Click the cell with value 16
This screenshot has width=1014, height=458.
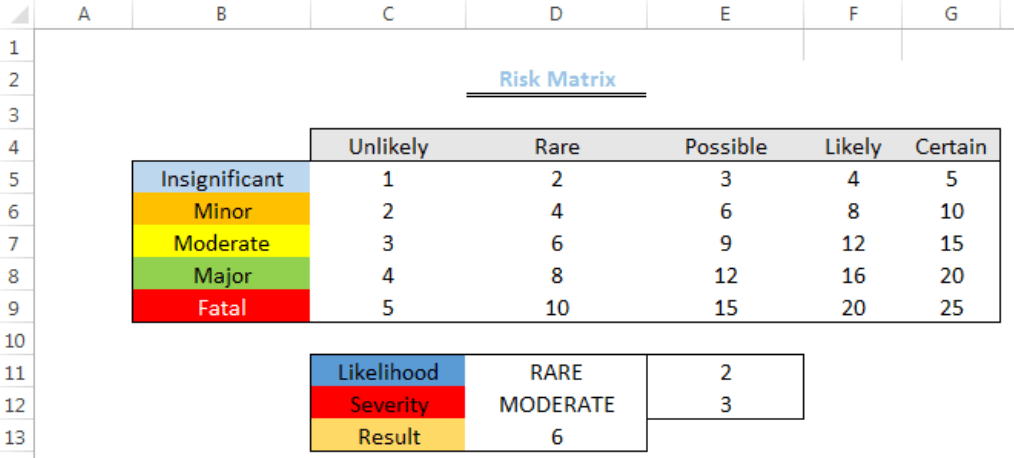(853, 275)
